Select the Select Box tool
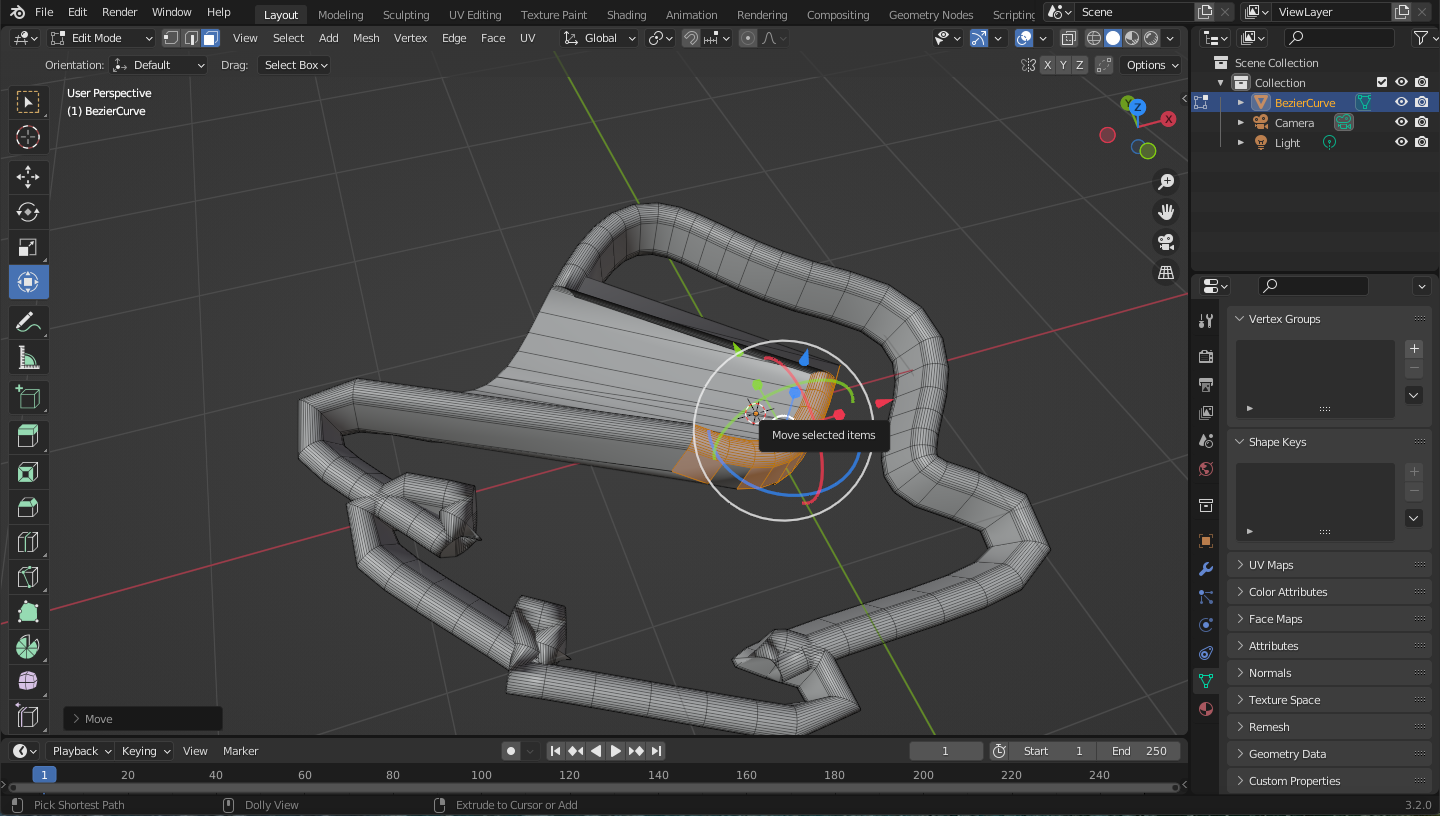 pyautogui.click(x=28, y=102)
